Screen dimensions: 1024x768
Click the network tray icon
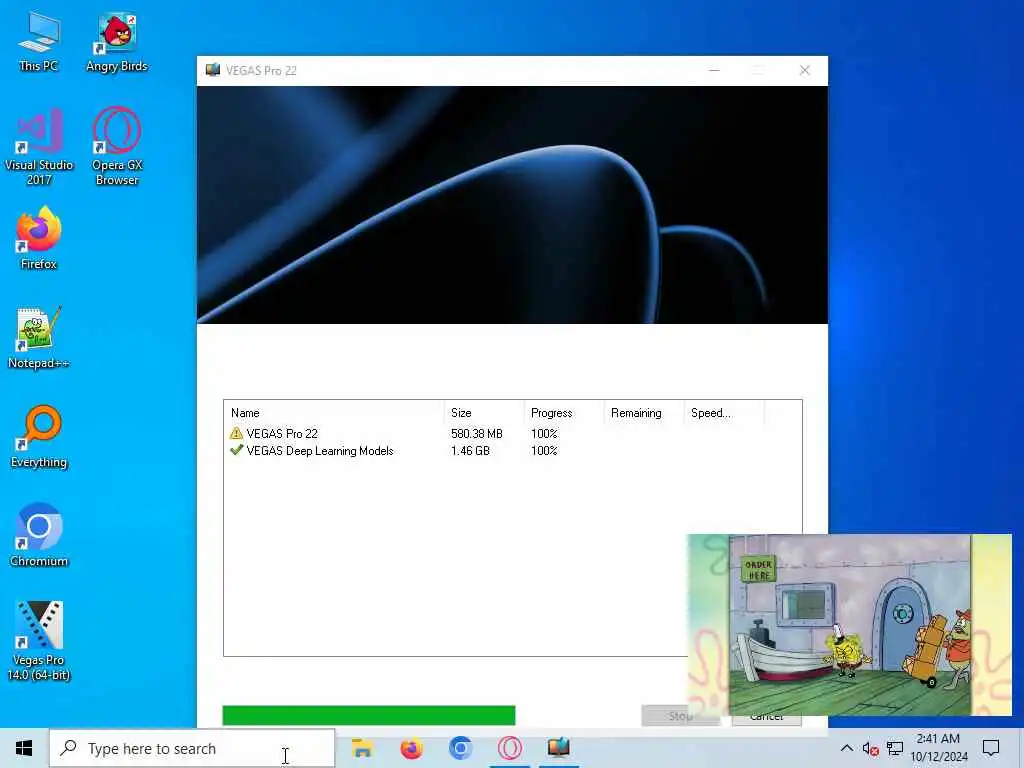tap(895, 748)
